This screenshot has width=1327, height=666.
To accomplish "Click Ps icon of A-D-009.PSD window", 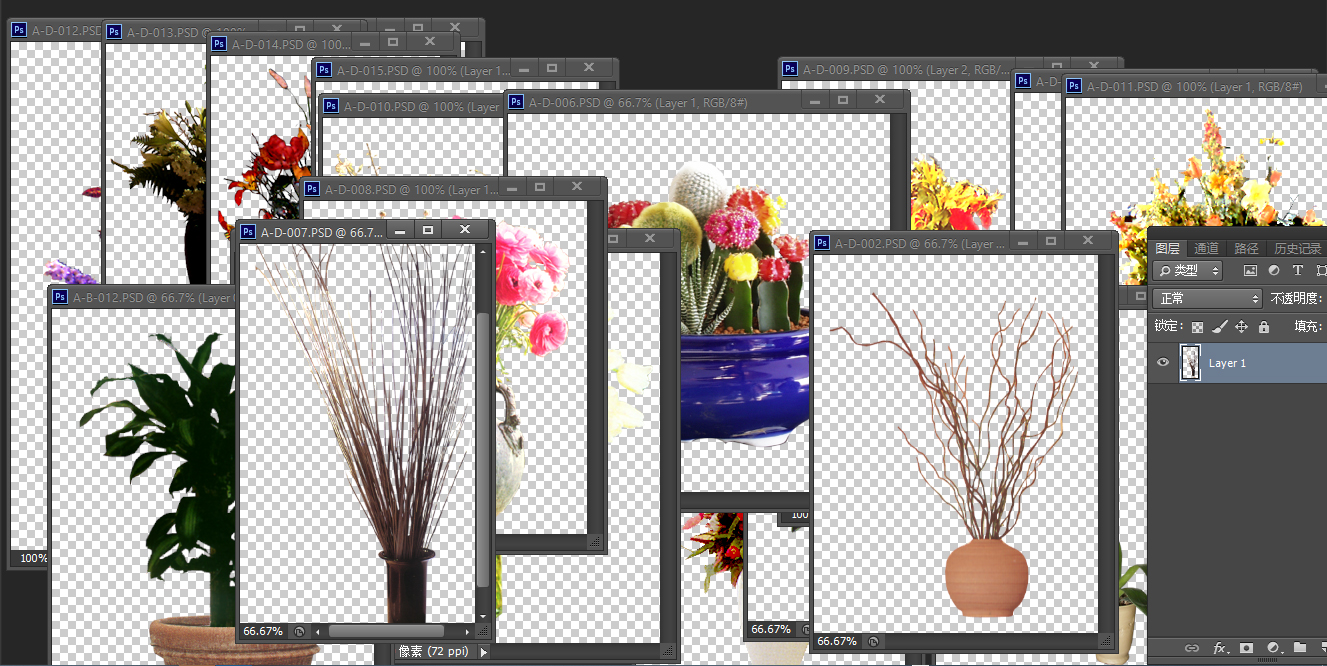I will (790, 69).
